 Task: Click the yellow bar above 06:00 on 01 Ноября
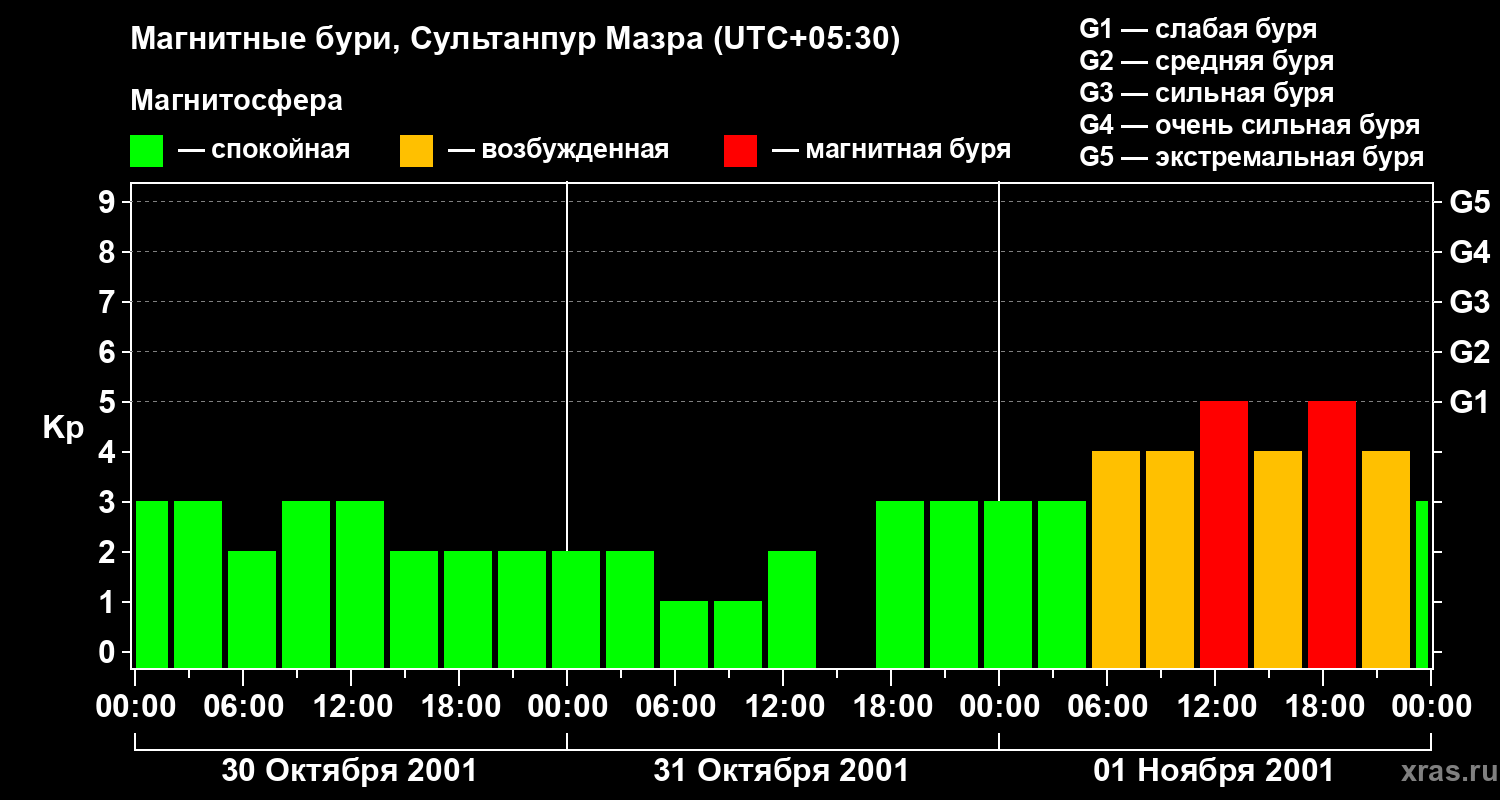click(x=1116, y=559)
